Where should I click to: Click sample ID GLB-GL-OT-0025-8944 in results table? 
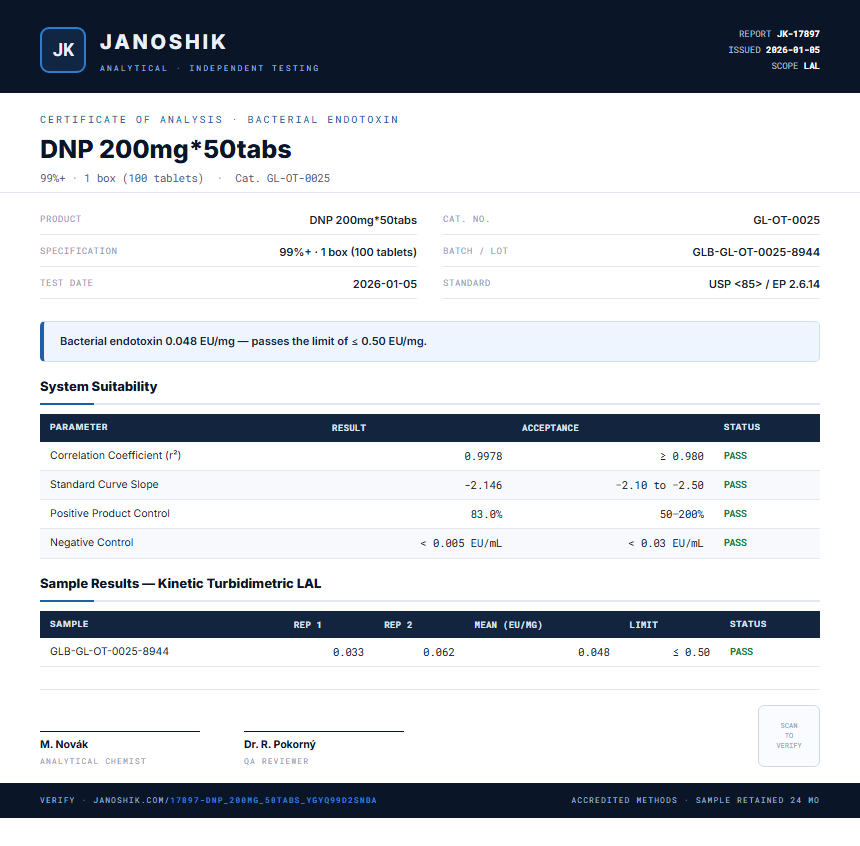tap(109, 651)
